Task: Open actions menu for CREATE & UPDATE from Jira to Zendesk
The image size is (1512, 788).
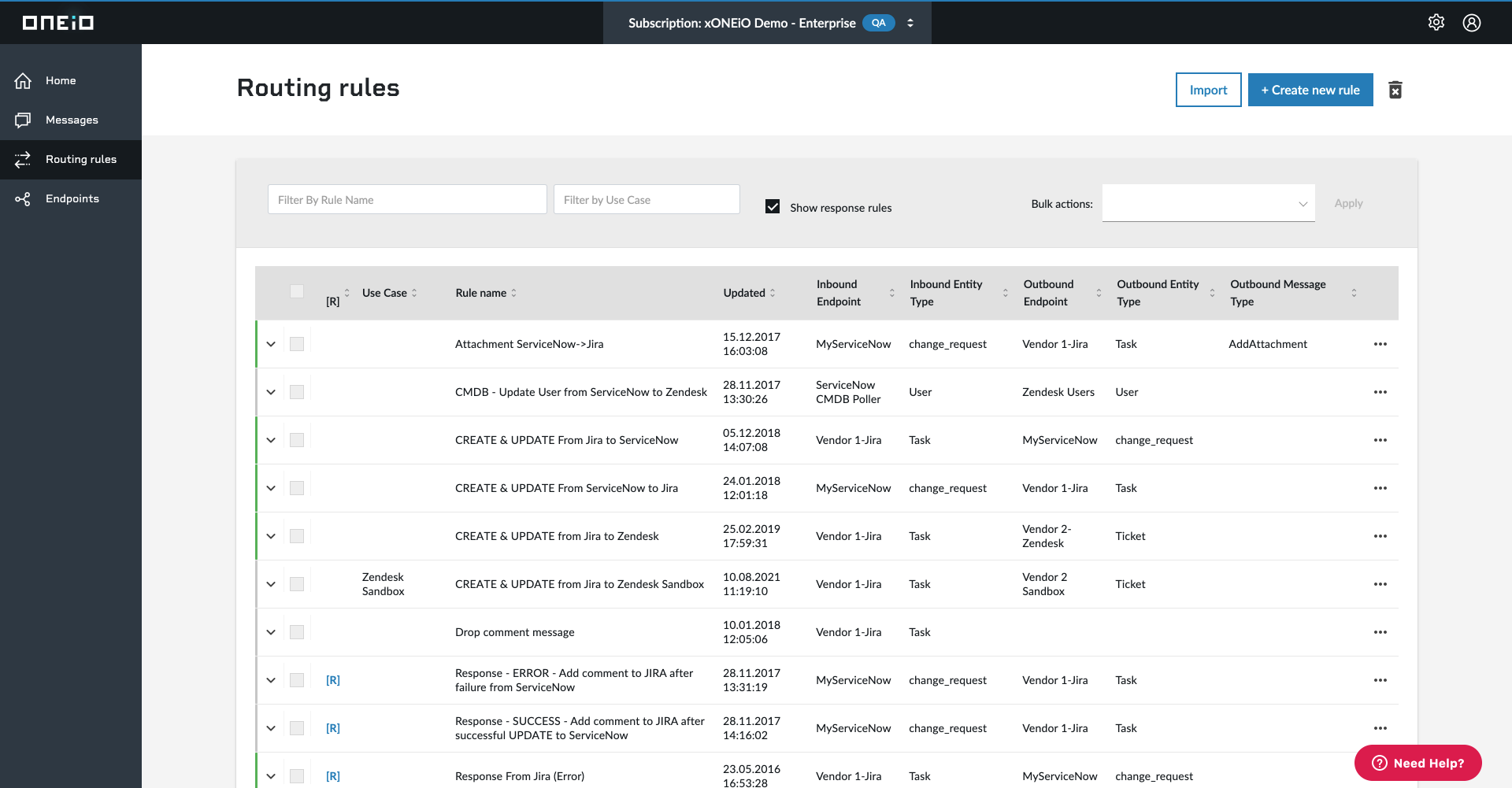Action: (1380, 536)
